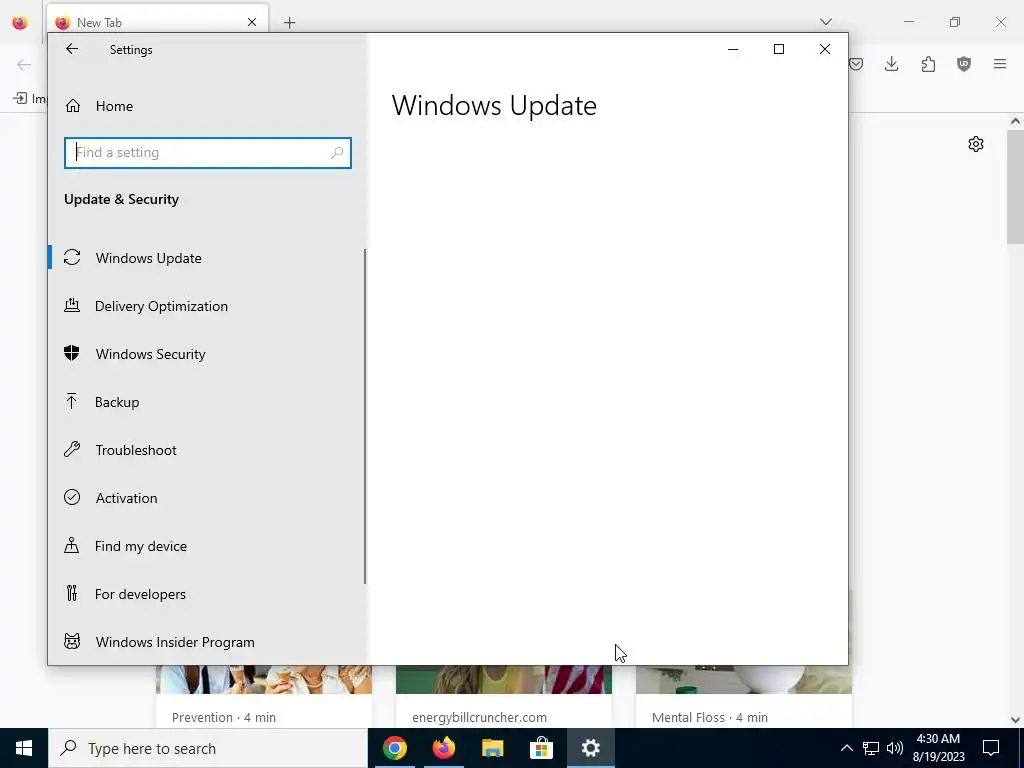Click the Find my device person icon

pos(72,545)
